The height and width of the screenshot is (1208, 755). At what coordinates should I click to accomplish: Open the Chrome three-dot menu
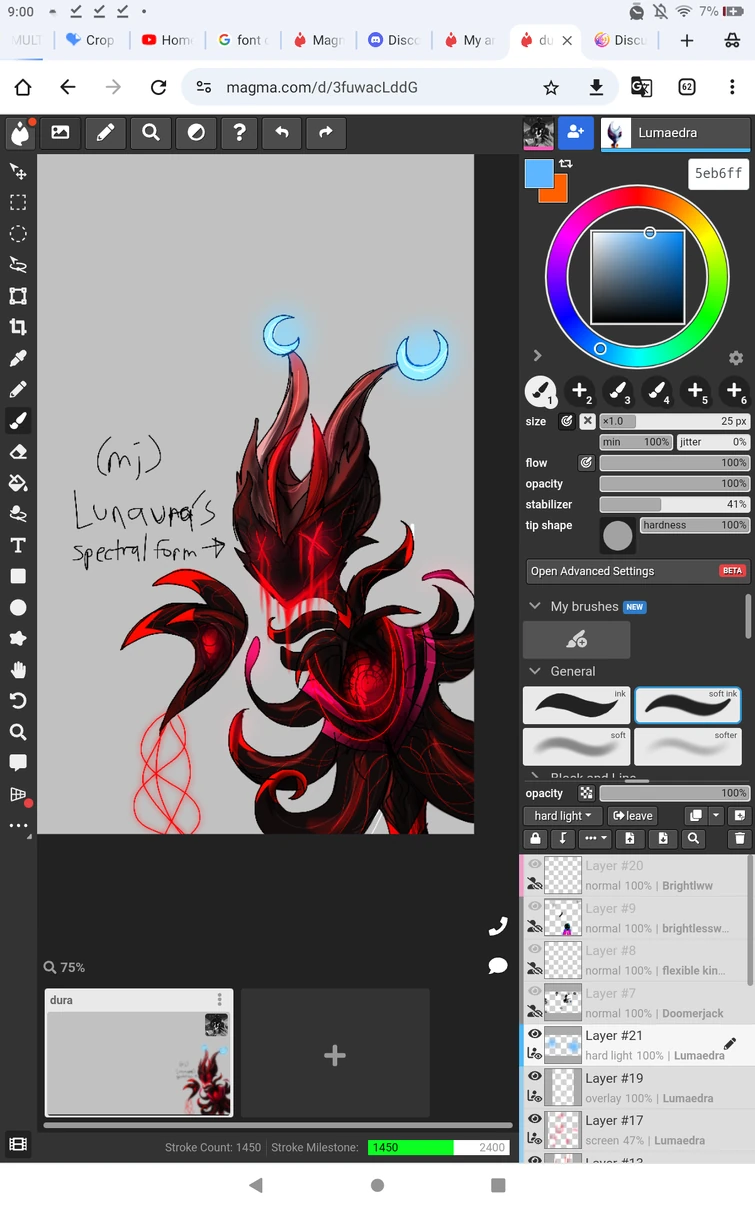(x=732, y=87)
